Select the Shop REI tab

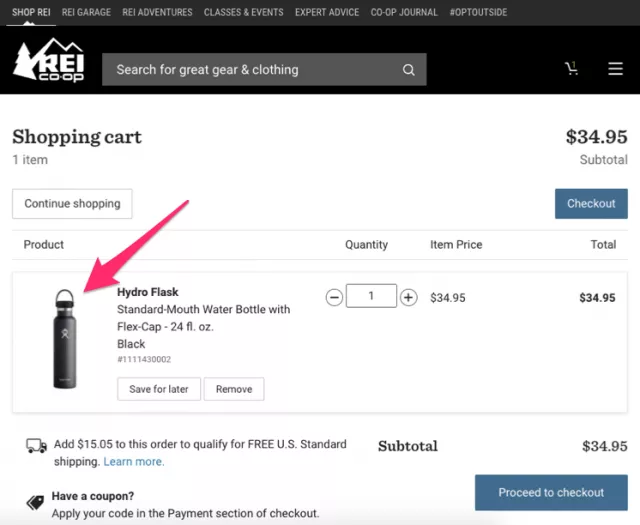tap(31, 12)
